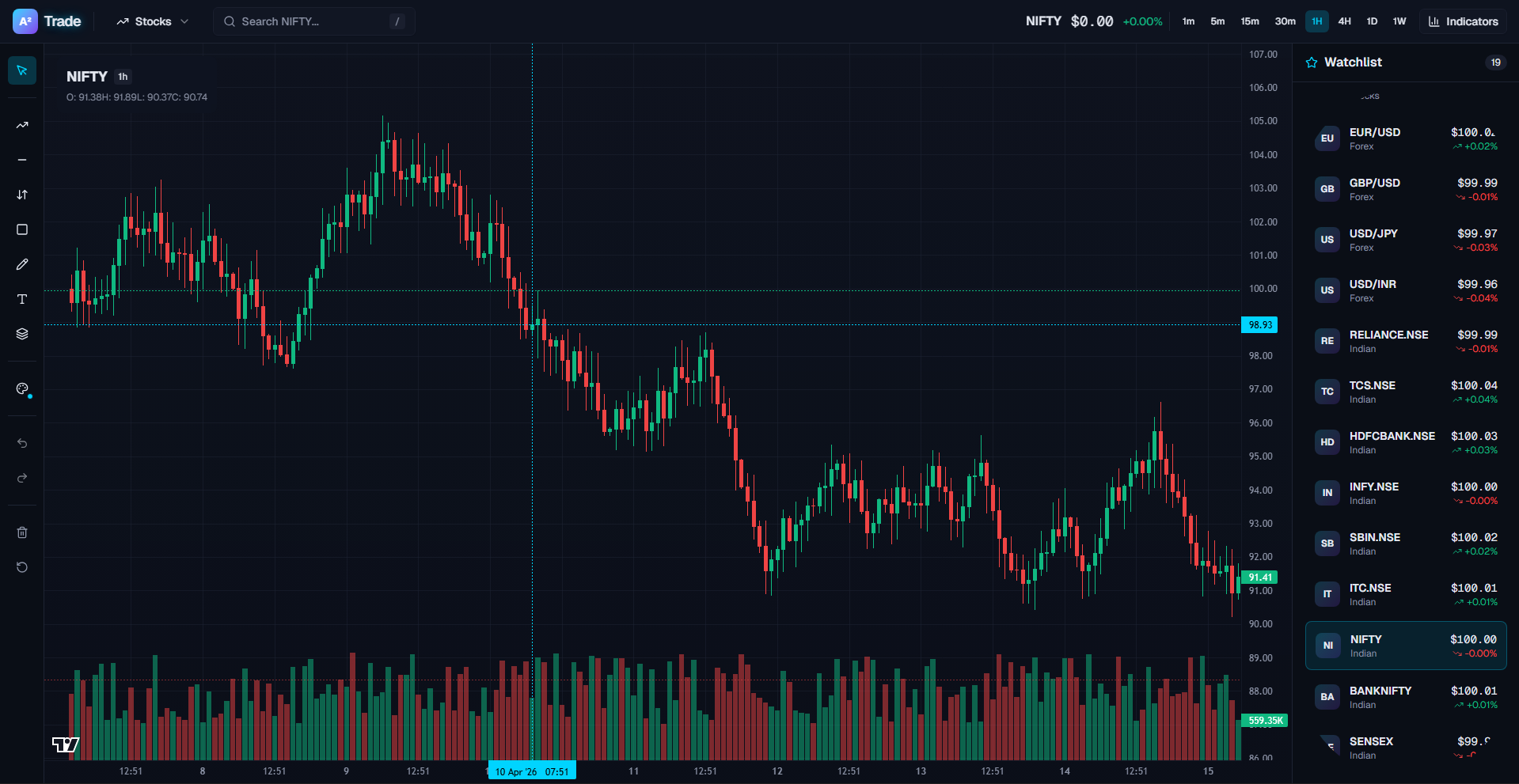Click the 91.41 current price label
Image resolution: width=1519 pixels, height=784 pixels.
point(1259,578)
